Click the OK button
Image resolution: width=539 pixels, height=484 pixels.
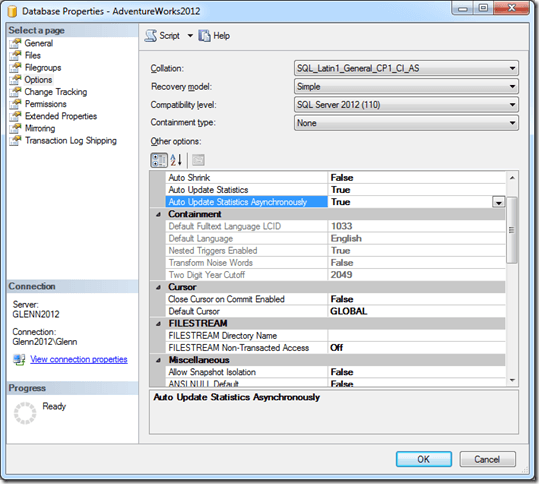tap(424, 459)
